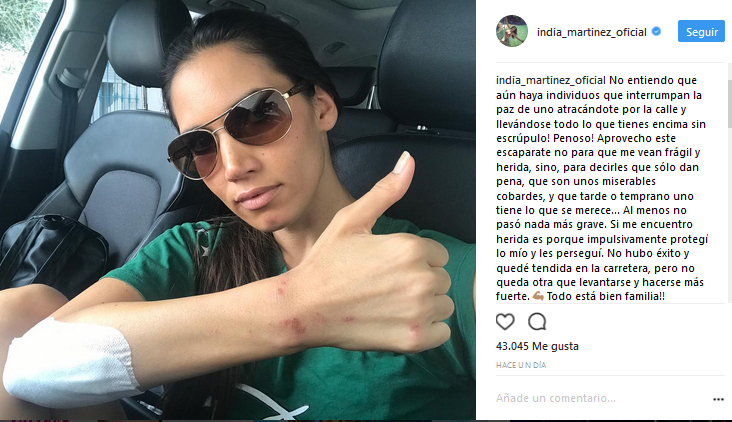
Task: Click the flexed bicep emoji in caption
Action: pos(538,296)
